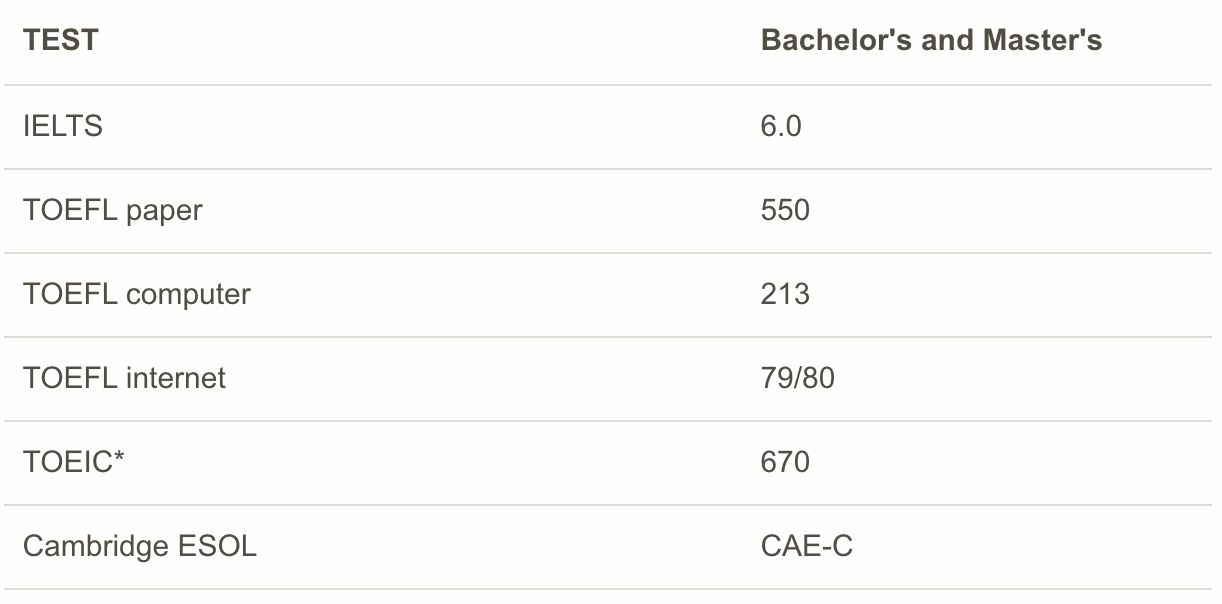This screenshot has width=1222, height=604.
Task: Click the word internet after TOEFL
Action: (176, 378)
